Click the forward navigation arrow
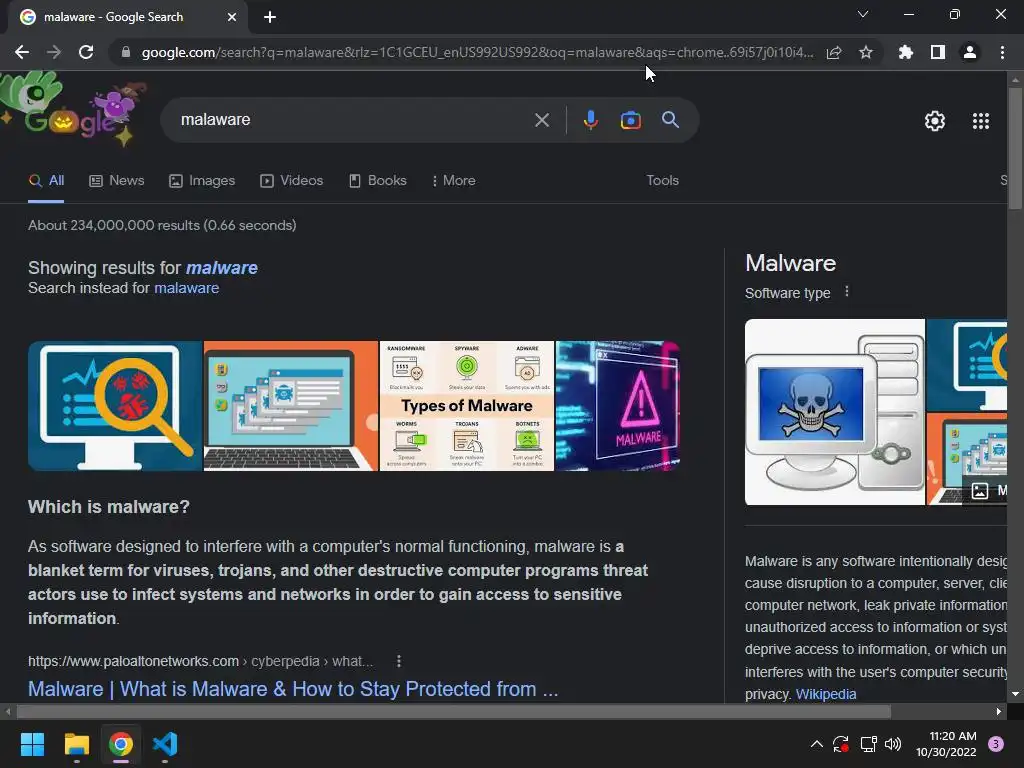 click(x=54, y=52)
